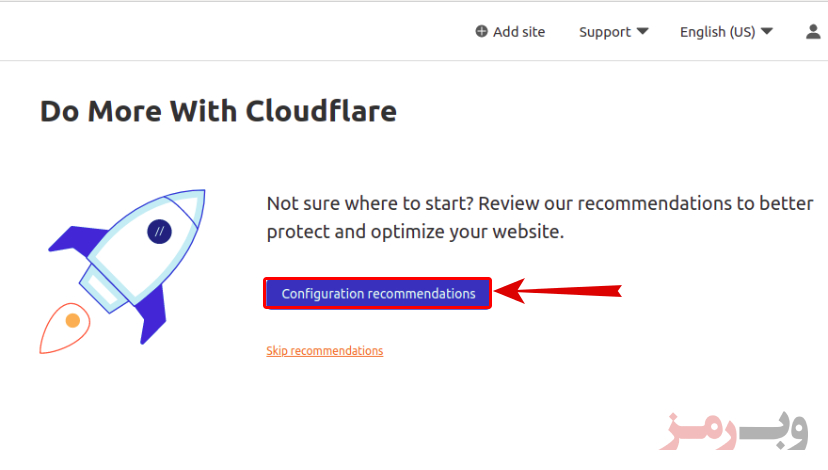Open the user account profile icon

point(813,32)
